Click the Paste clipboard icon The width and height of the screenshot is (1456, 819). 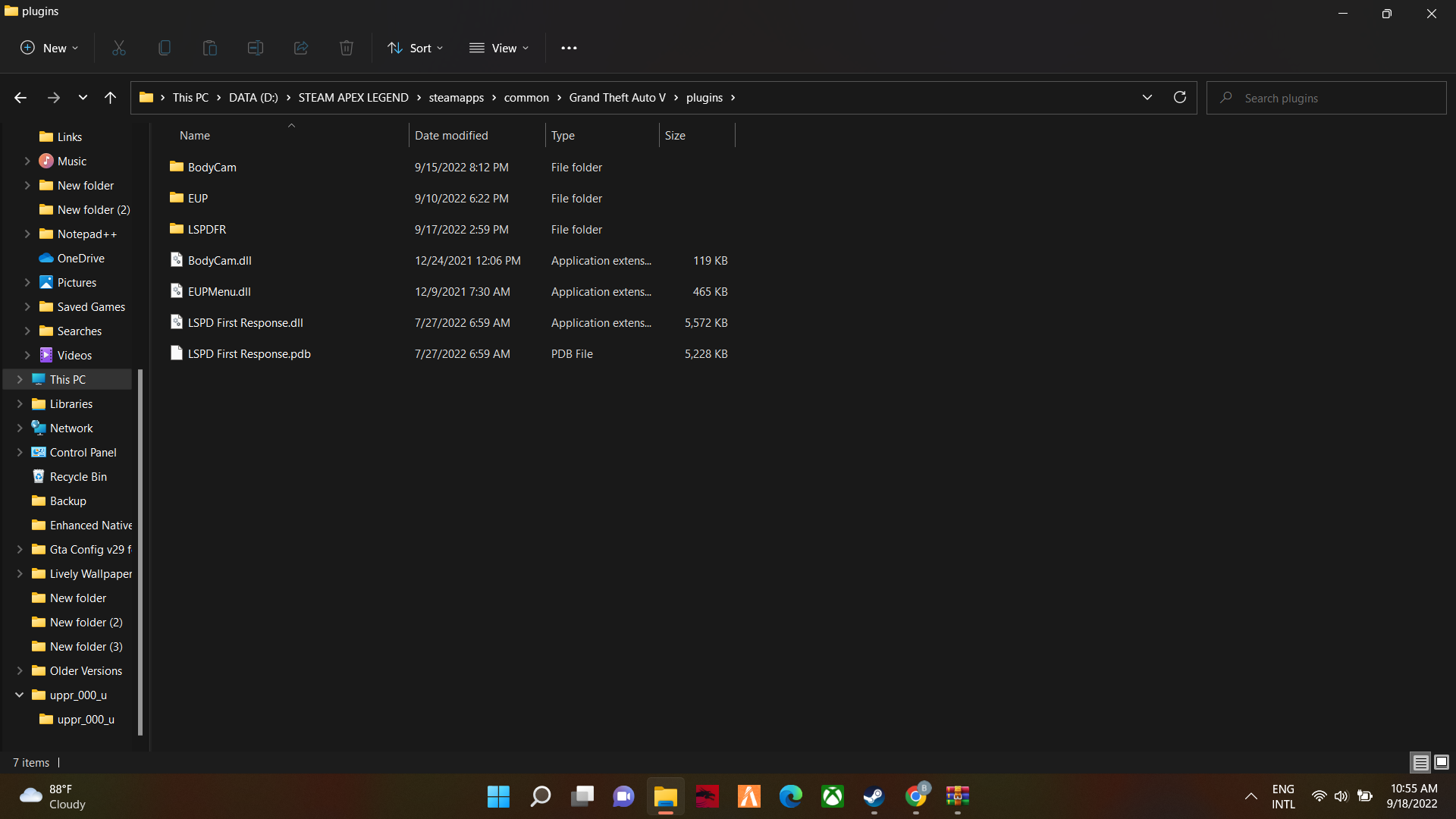click(210, 48)
